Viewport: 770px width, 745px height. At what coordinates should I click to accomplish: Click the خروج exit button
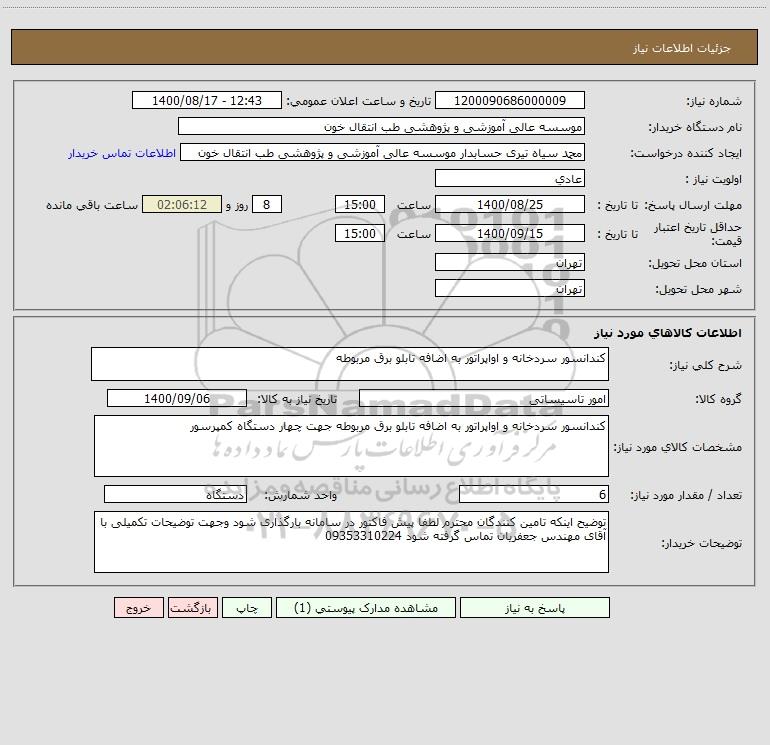coord(138,608)
